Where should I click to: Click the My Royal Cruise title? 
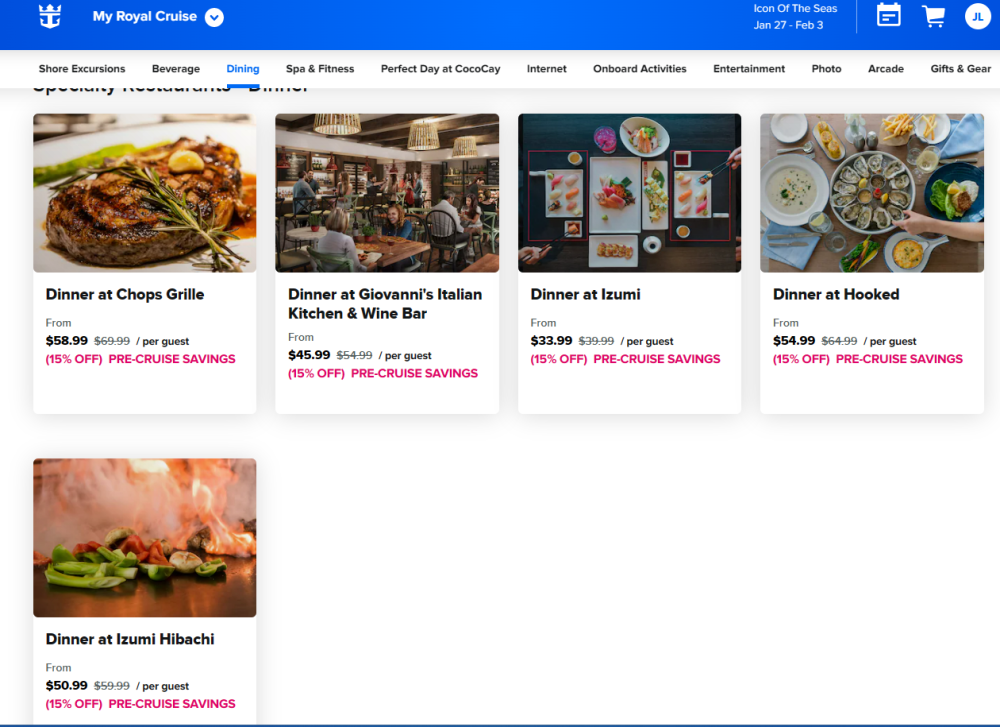(145, 17)
